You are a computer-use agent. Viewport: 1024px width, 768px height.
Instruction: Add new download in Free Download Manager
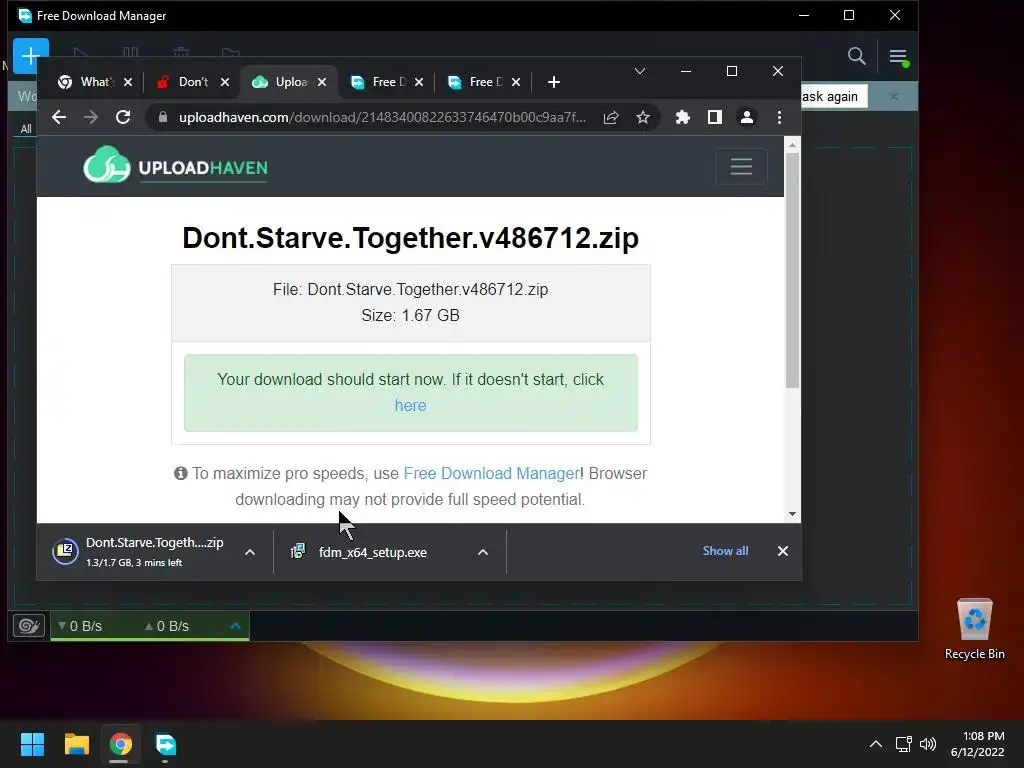coord(31,56)
